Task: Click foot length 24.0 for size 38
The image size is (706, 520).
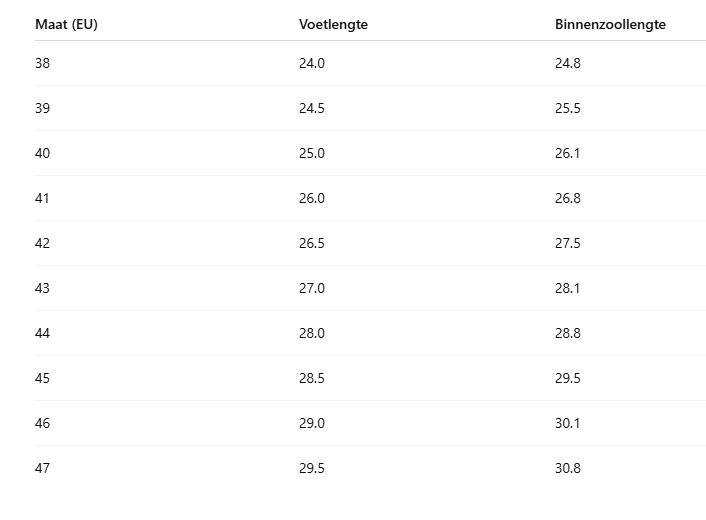Action: [312, 63]
